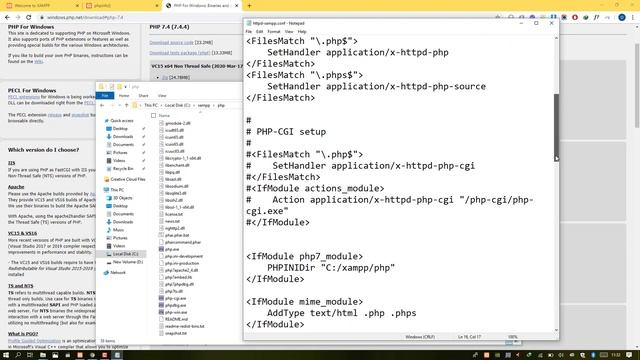The image size is (640, 360).
Task: Open pinned Videos under Quick access
Action: pyautogui.click(x=119, y=160)
